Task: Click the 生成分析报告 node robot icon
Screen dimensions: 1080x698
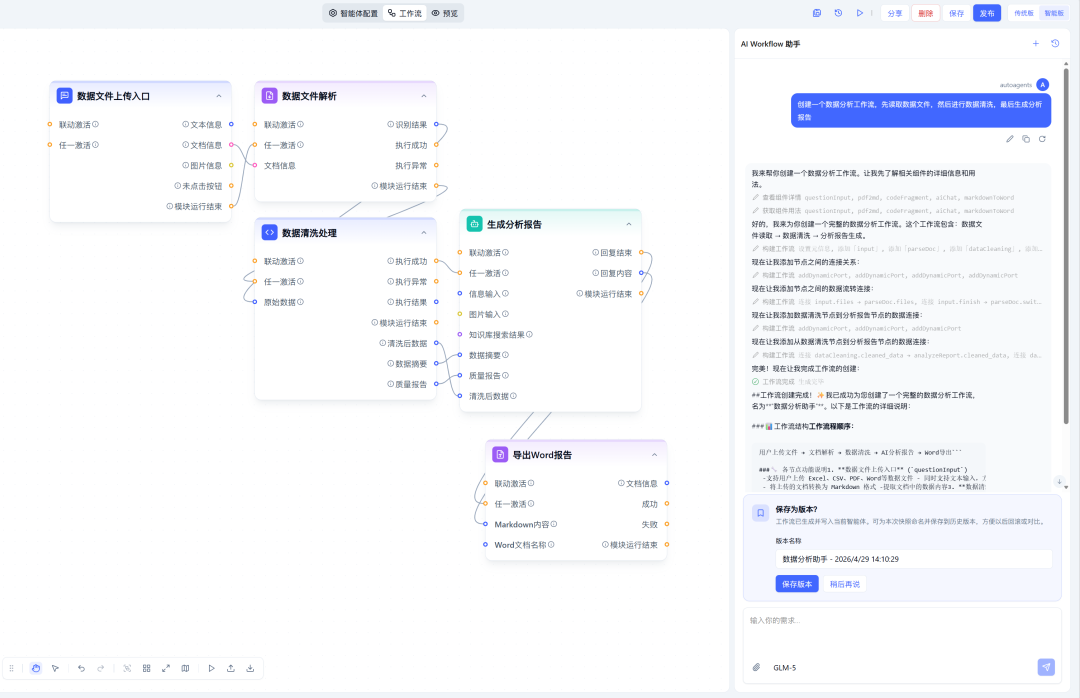Action: point(475,224)
